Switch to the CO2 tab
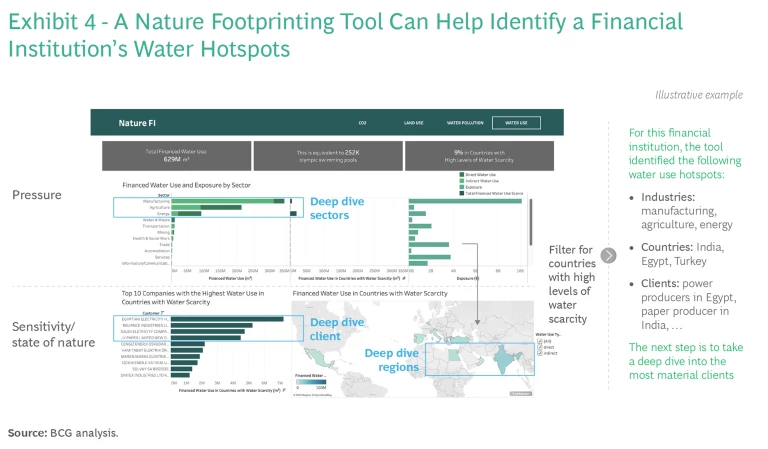Screen dimensions: 768x449 [363, 123]
